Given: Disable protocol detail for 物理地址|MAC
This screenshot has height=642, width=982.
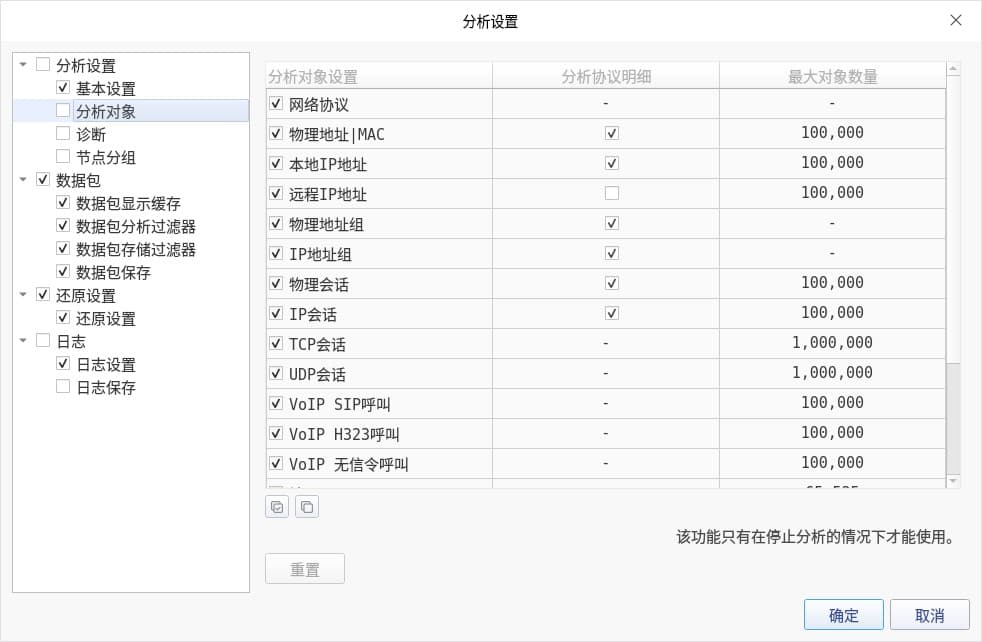Looking at the screenshot, I should tap(612, 133).
